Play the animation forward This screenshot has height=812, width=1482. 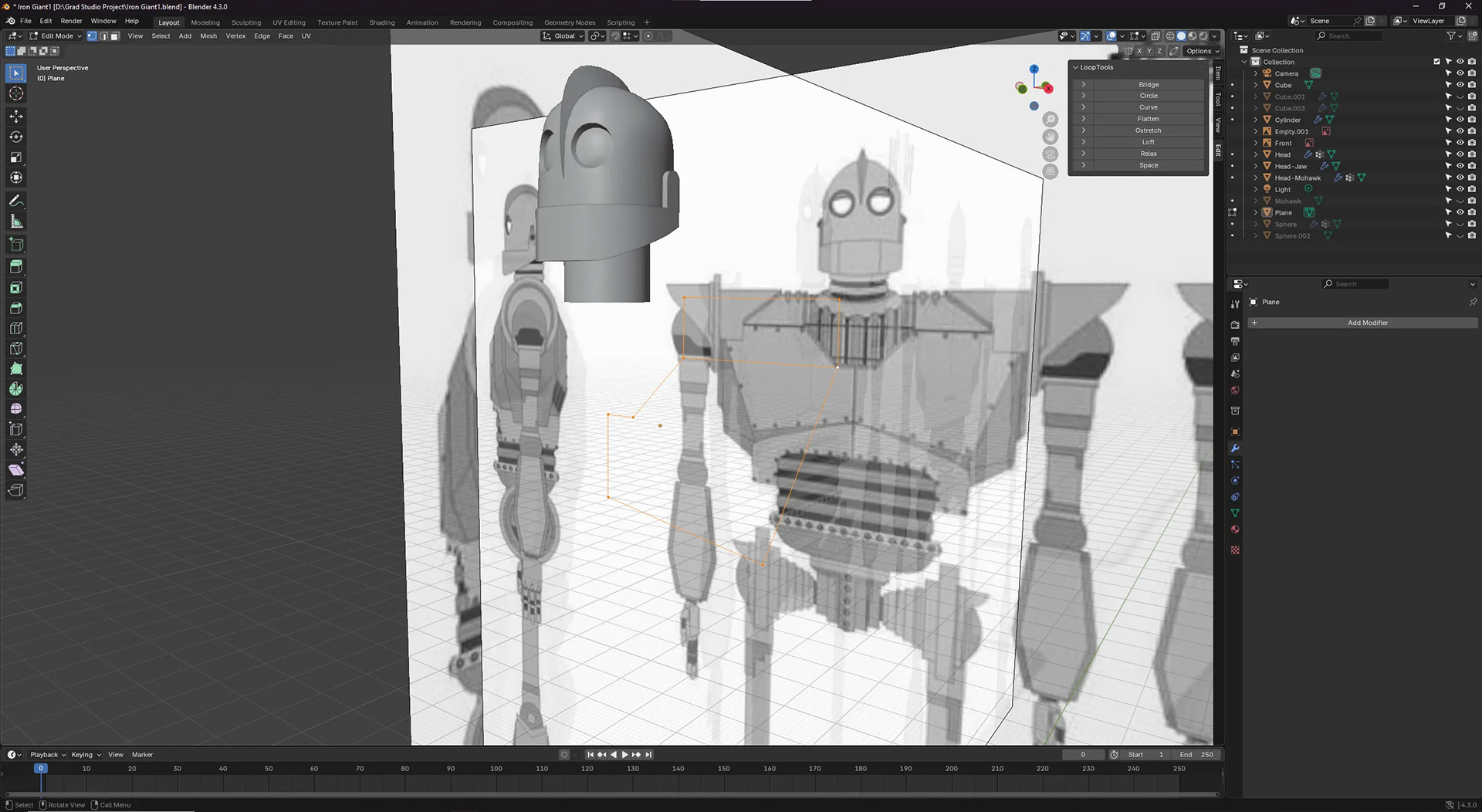click(x=624, y=755)
